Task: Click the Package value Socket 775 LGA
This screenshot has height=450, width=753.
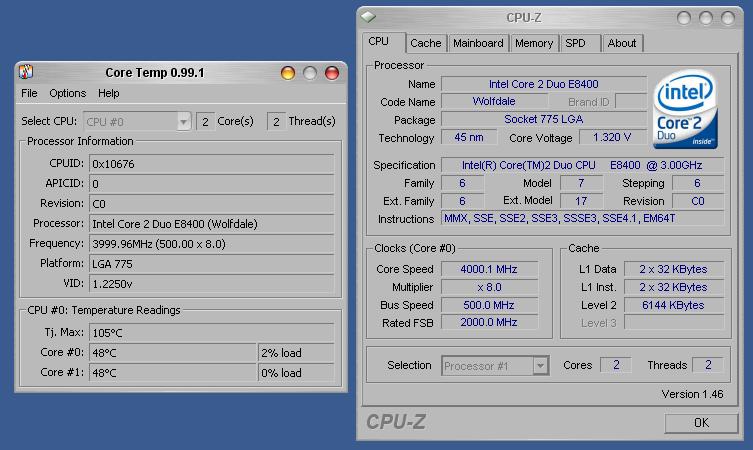Action: [544, 119]
